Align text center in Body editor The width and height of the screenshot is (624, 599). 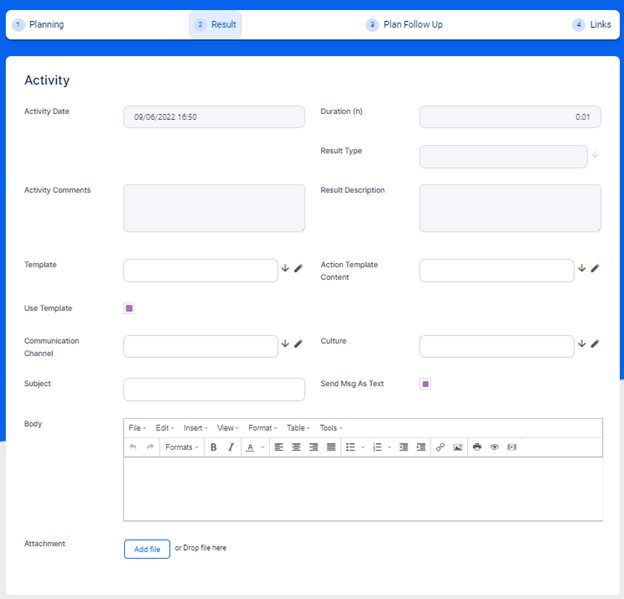pyautogui.click(x=296, y=447)
